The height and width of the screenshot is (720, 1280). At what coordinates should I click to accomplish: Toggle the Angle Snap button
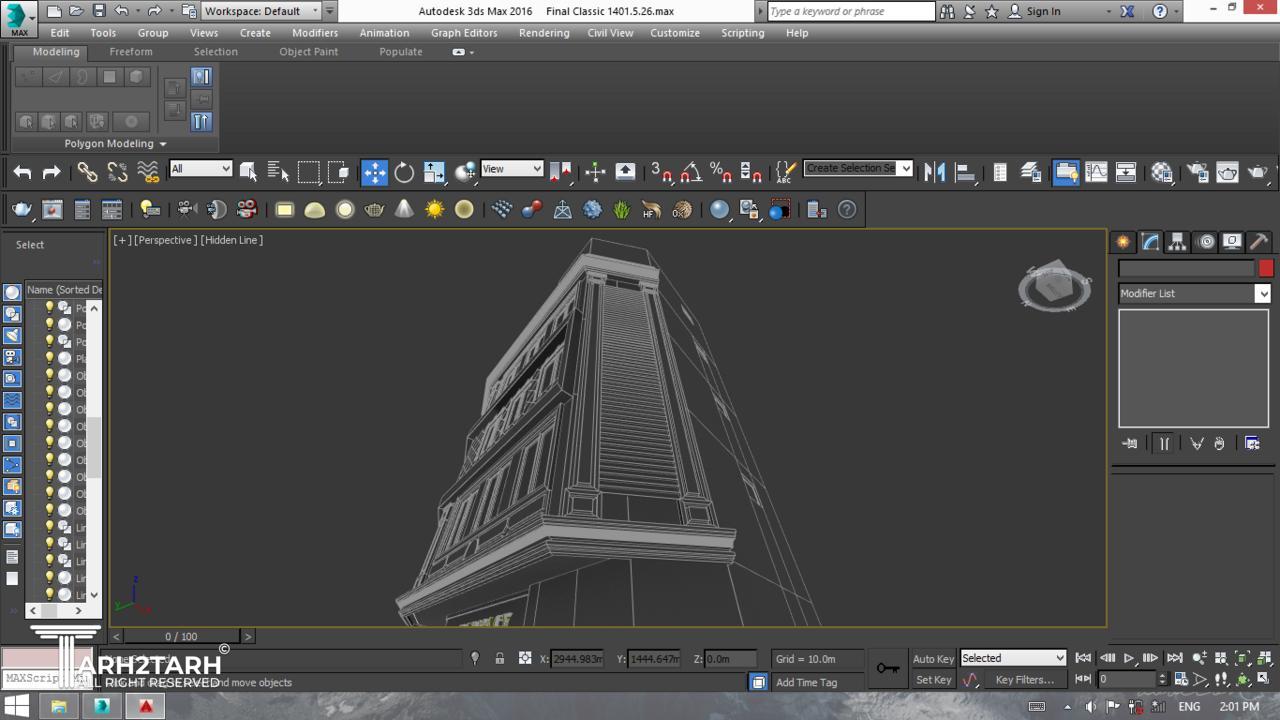tap(691, 172)
